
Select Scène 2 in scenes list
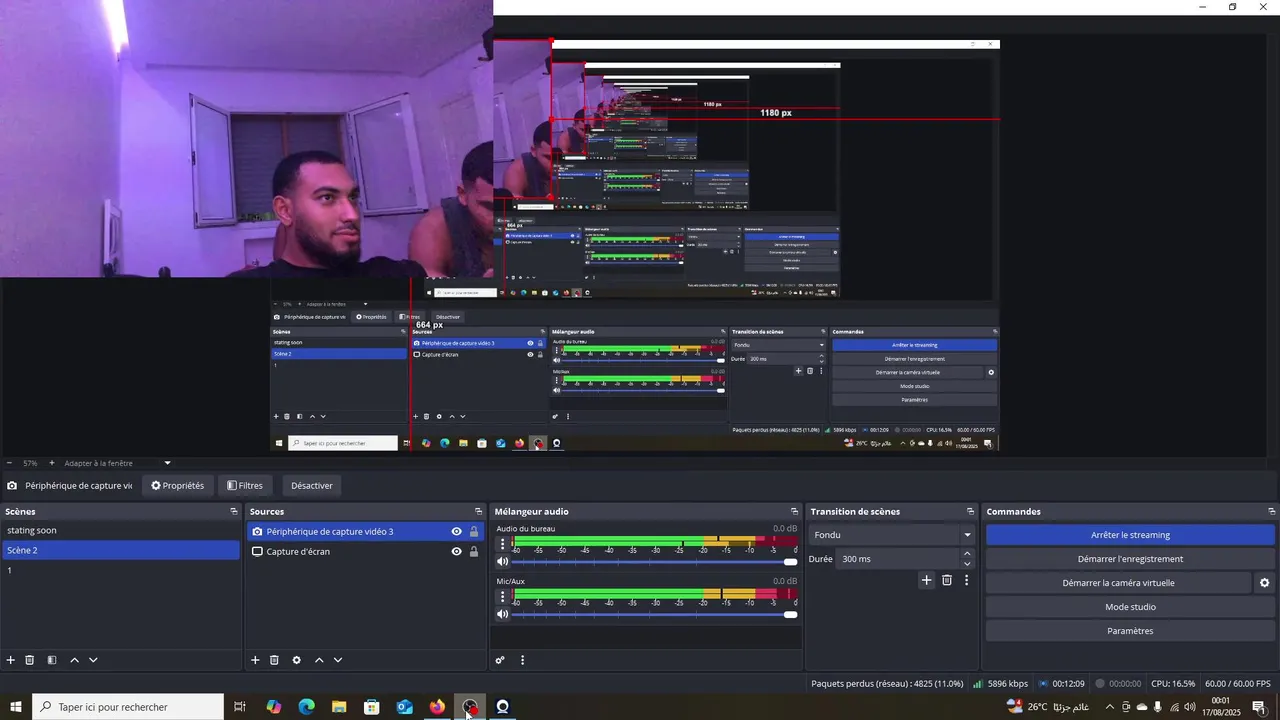[120, 550]
